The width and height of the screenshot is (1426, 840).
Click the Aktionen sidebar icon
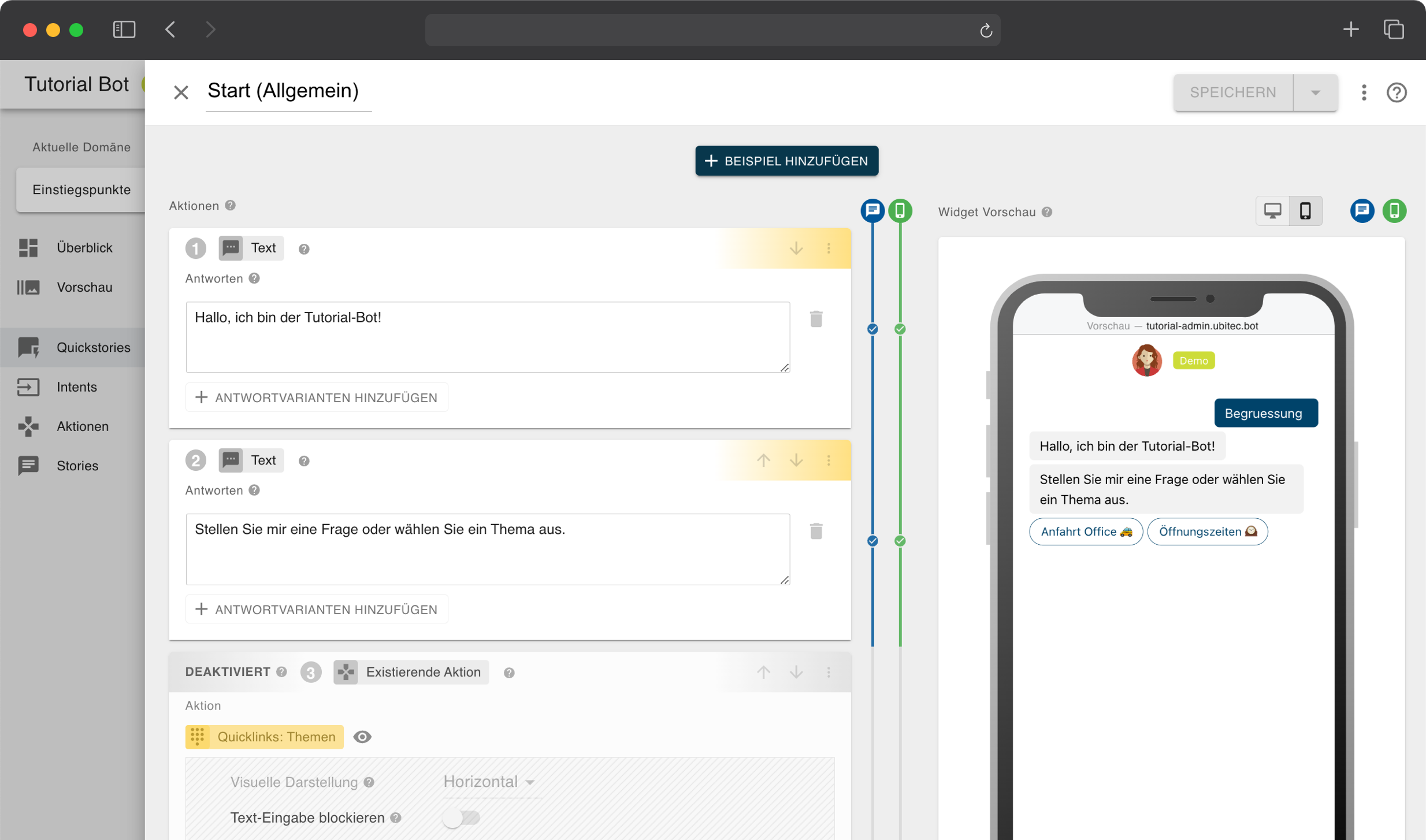(28, 425)
